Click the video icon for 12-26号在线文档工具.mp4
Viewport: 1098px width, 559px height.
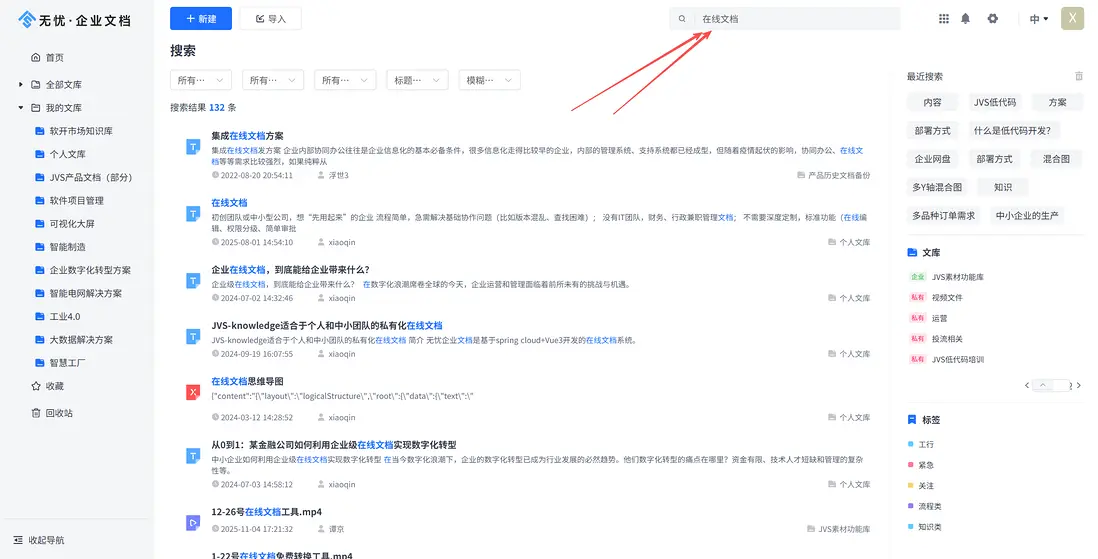pyautogui.click(x=193, y=522)
